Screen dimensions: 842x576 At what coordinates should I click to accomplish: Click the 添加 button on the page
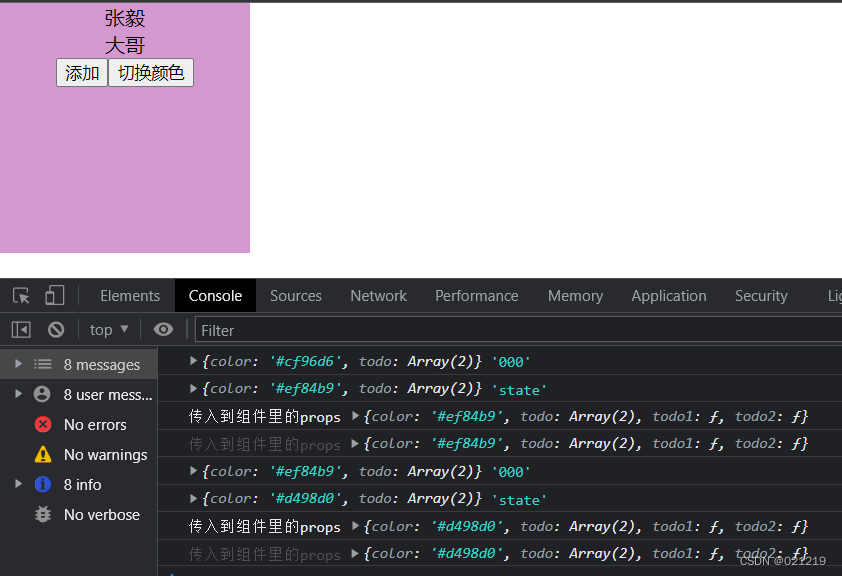tap(81, 72)
